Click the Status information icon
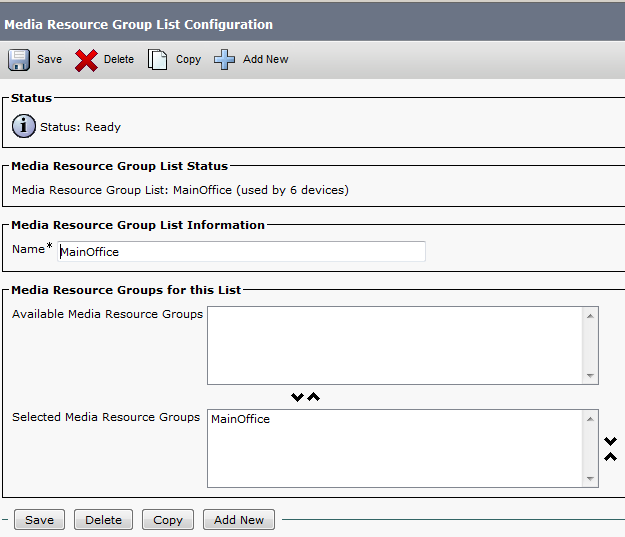 pos(24,127)
